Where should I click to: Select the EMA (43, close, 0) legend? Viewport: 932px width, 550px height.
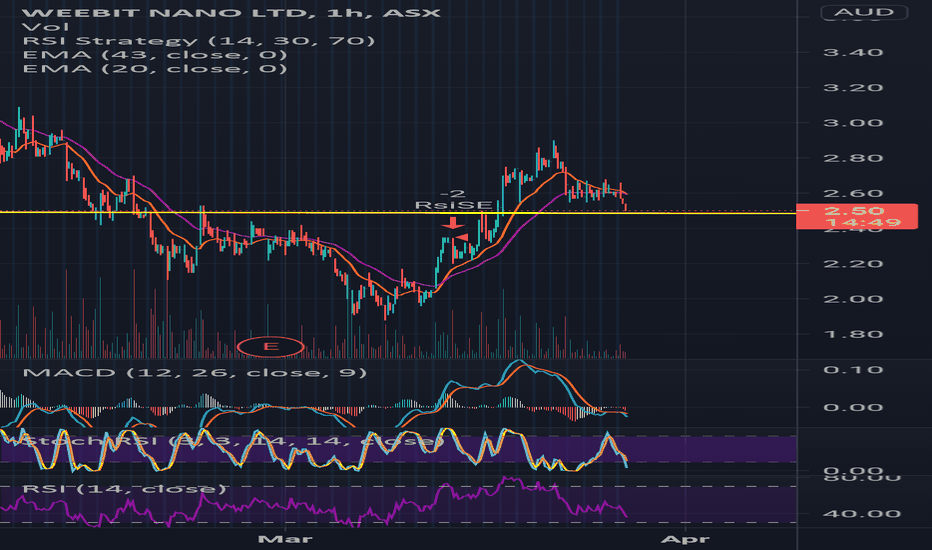tap(155, 55)
